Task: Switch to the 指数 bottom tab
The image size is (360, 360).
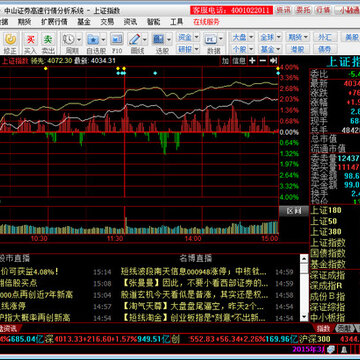Action: click(323, 328)
